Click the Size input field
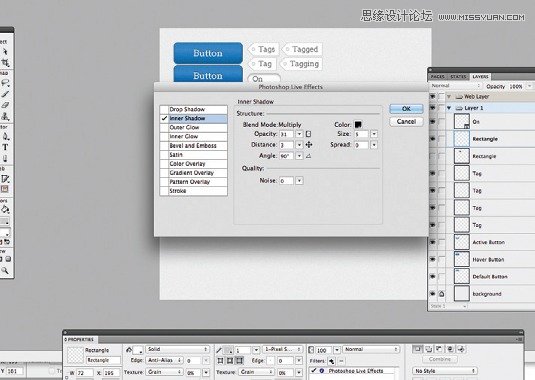Viewport: 535px width, 380px height. [361, 134]
